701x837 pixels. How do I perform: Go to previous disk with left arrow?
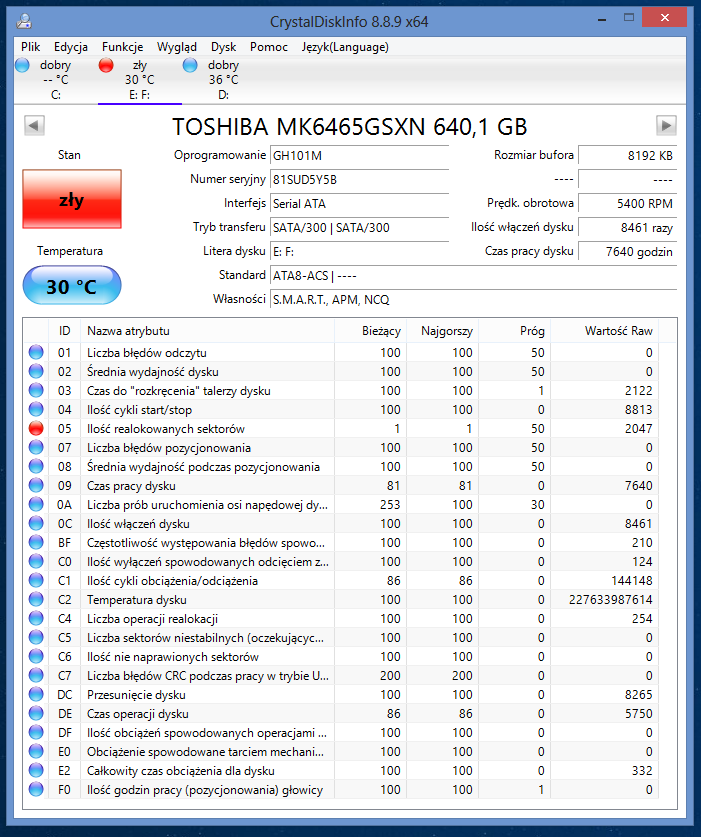(x=34, y=125)
